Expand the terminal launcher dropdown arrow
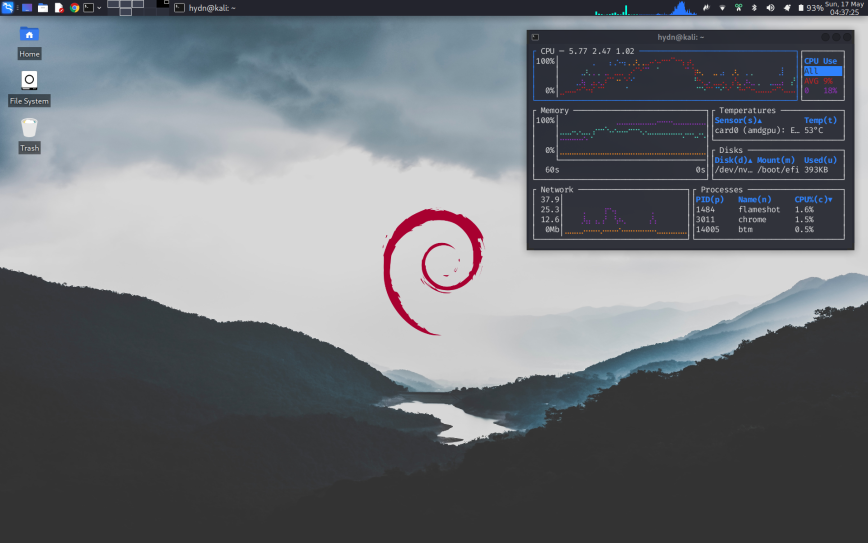The width and height of the screenshot is (868, 543). pos(99,8)
